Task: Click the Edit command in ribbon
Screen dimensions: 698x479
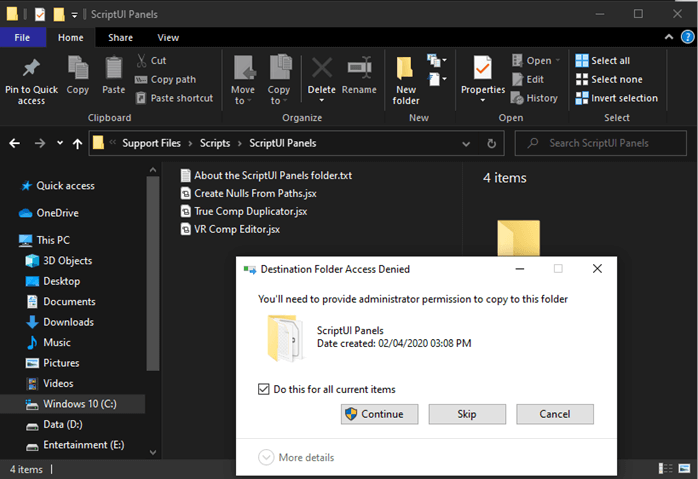Action: (x=528, y=79)
